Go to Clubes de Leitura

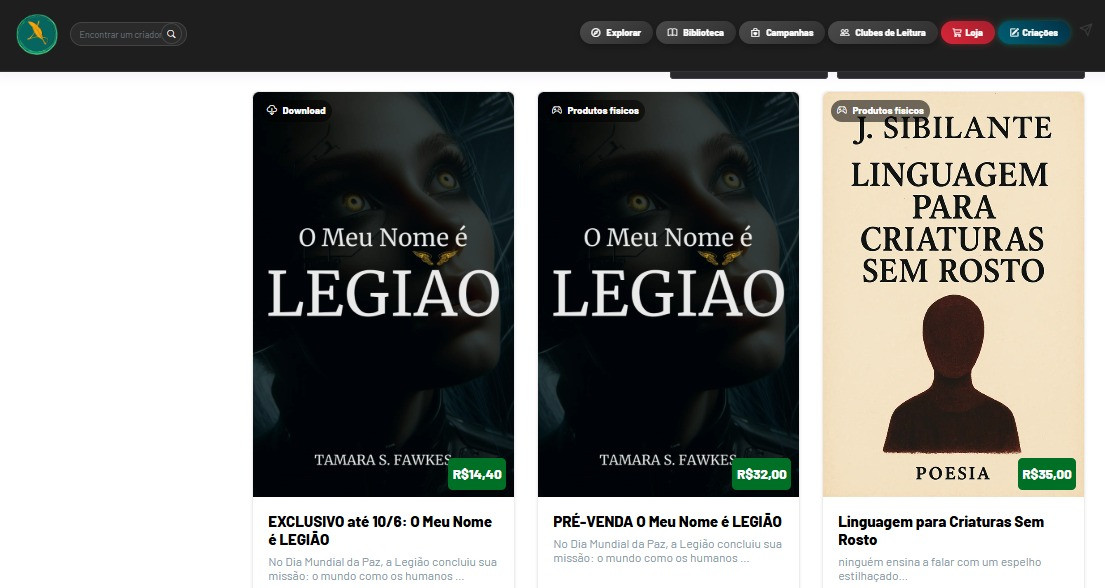tap(882, 32)
